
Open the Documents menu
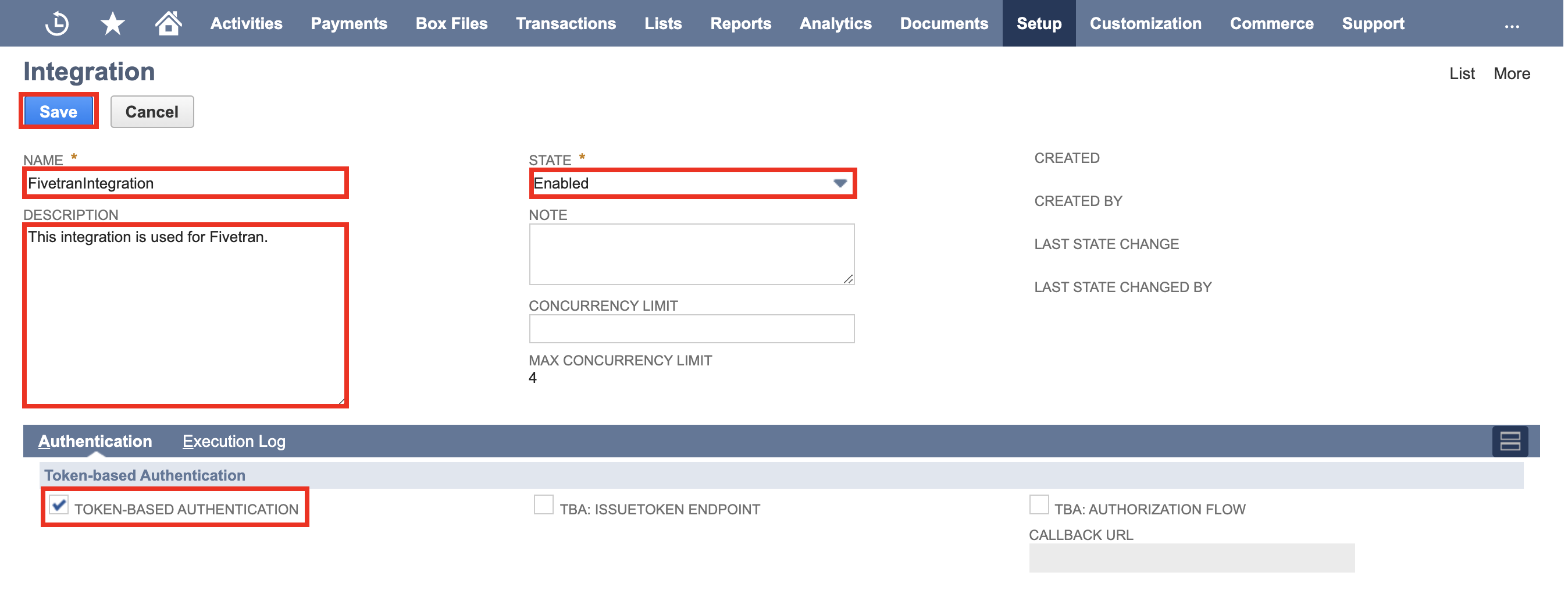943,23
